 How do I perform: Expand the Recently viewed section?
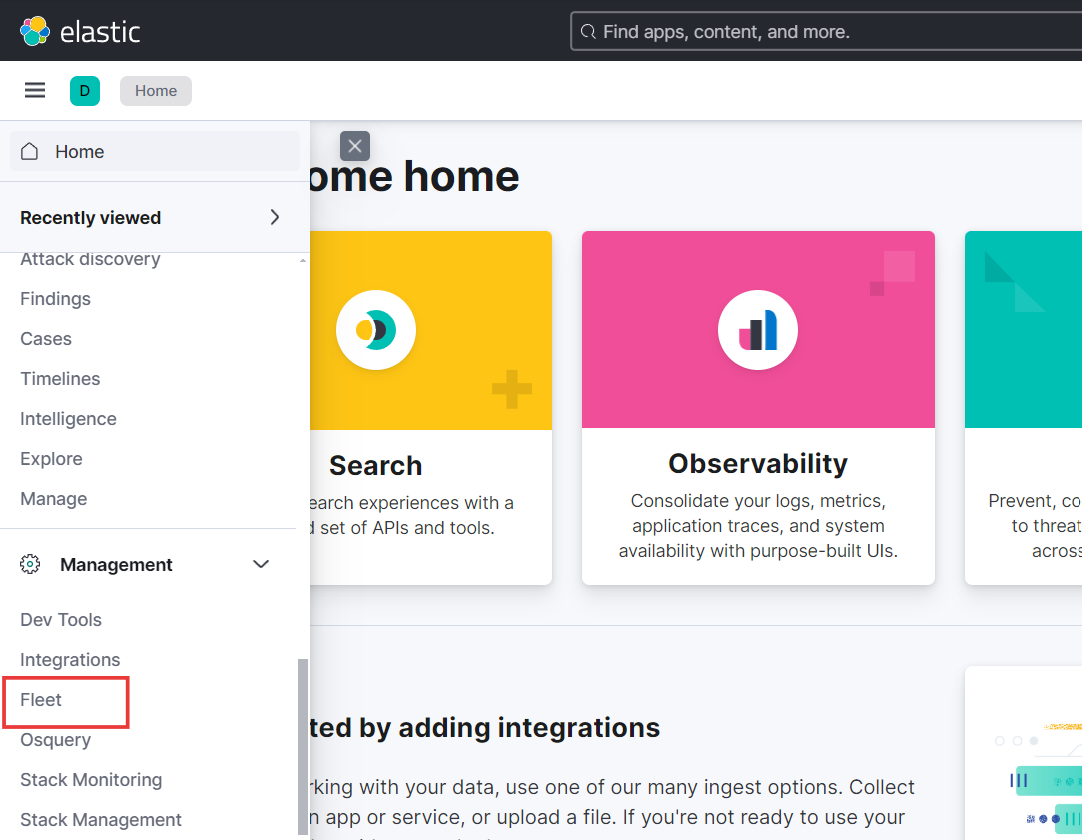(x=275, y=217)
